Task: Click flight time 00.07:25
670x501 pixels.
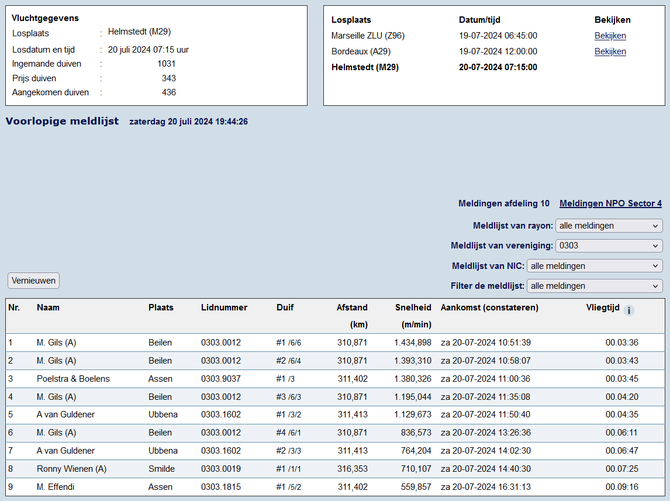Action: pyautogui.click(x=622, y=469)
